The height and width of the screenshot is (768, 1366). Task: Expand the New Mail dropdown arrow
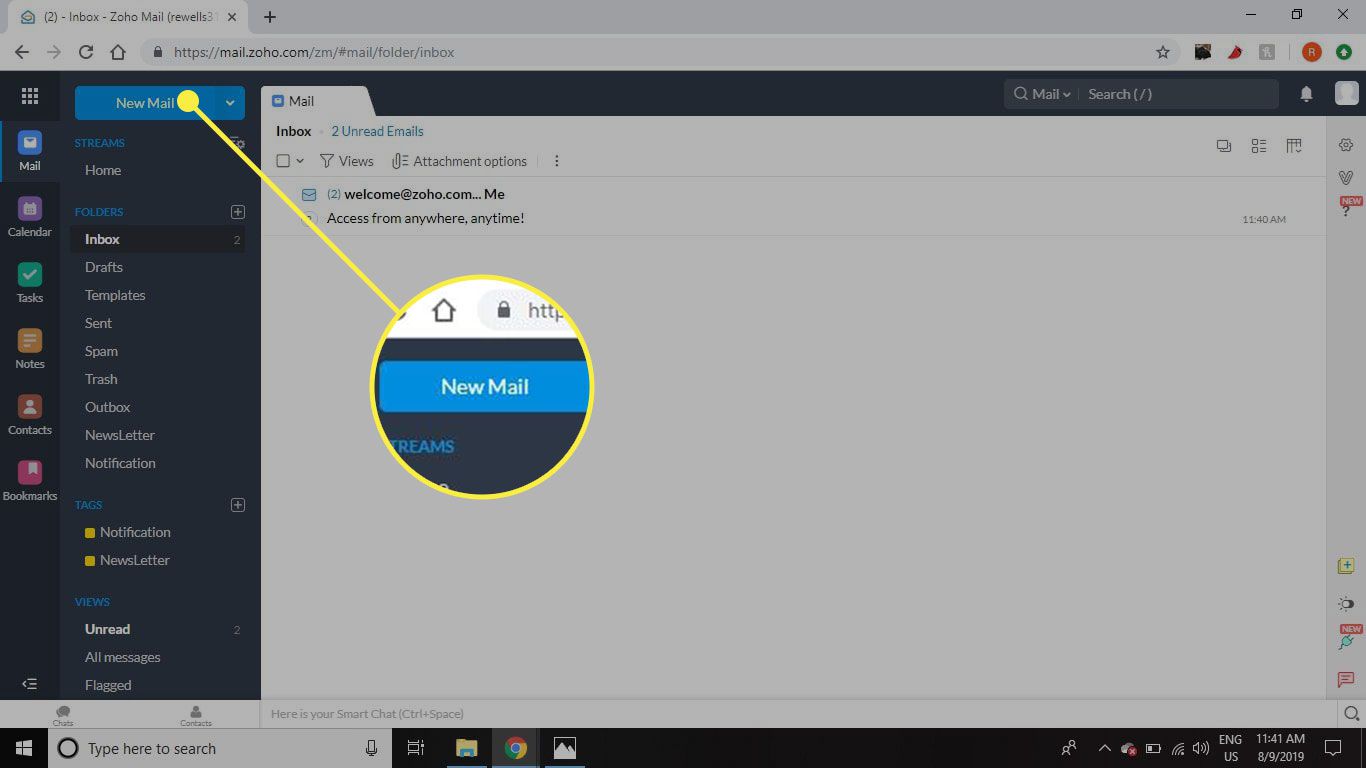230,103
